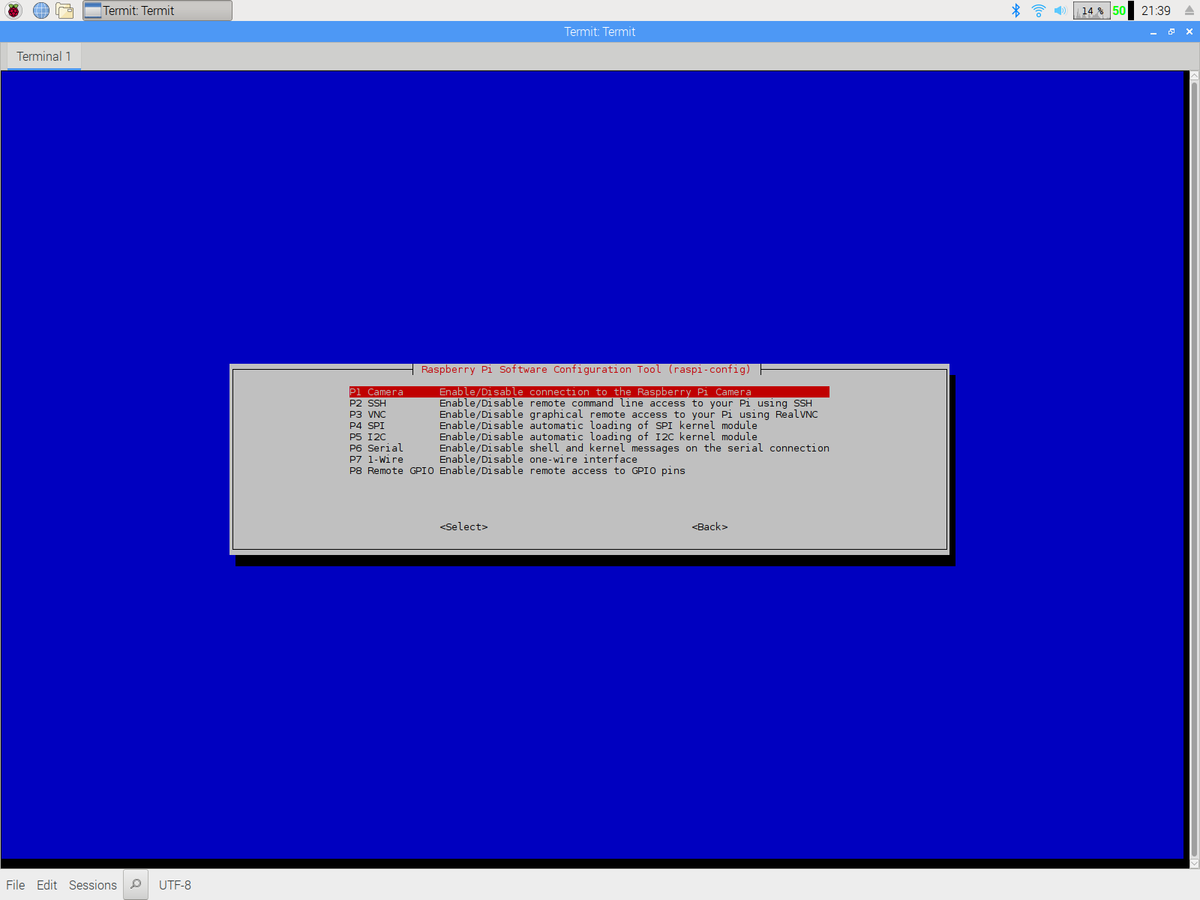Select the P2 SSH option
Viewport: 1200px width, 900px height.
[589, 403]
